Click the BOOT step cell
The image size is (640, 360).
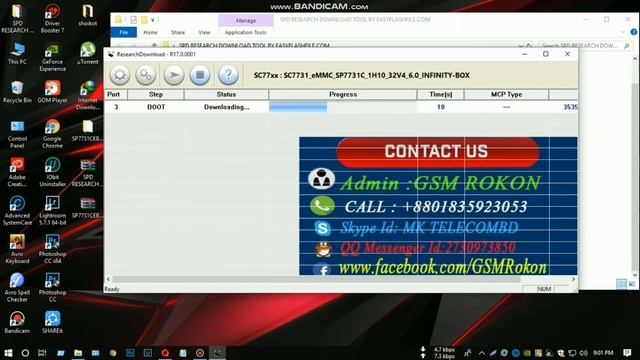[x=156, y=107]
